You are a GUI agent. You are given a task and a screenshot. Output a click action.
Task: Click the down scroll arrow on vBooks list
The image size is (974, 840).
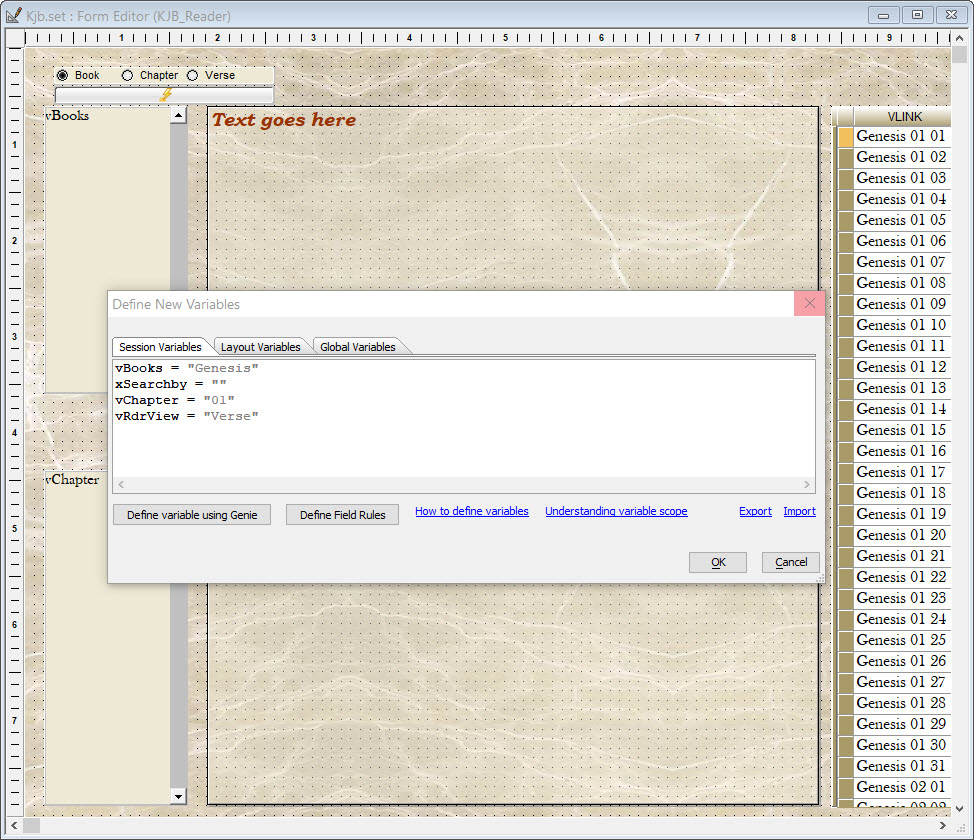click(x=178, y=796)
